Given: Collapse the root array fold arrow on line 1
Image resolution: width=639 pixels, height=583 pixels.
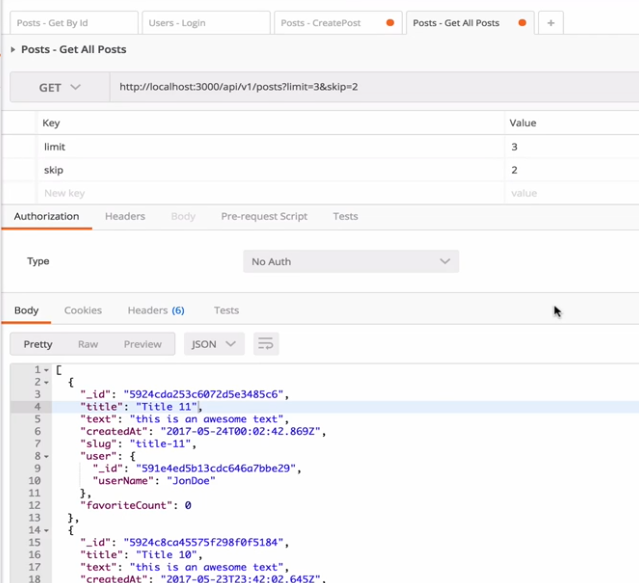Looking at the screenshot, I should [x=46, y=371].
